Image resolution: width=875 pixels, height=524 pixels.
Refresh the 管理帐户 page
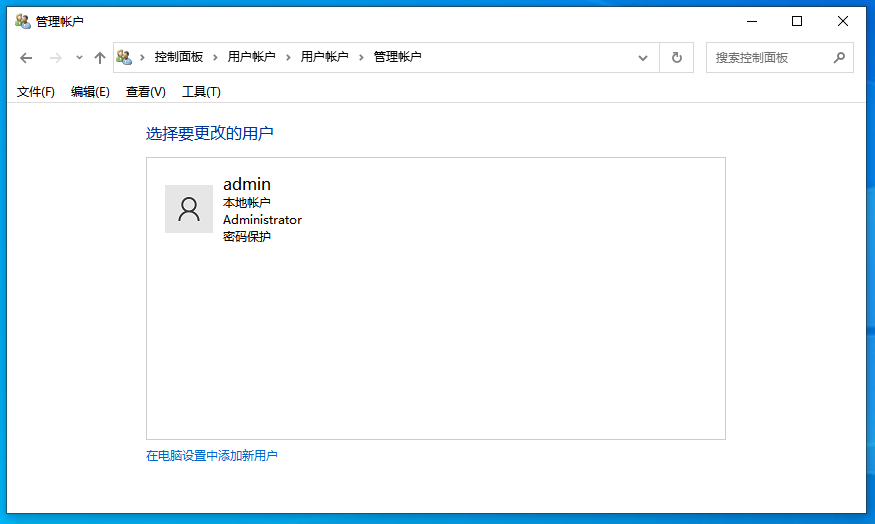(677, 58)
